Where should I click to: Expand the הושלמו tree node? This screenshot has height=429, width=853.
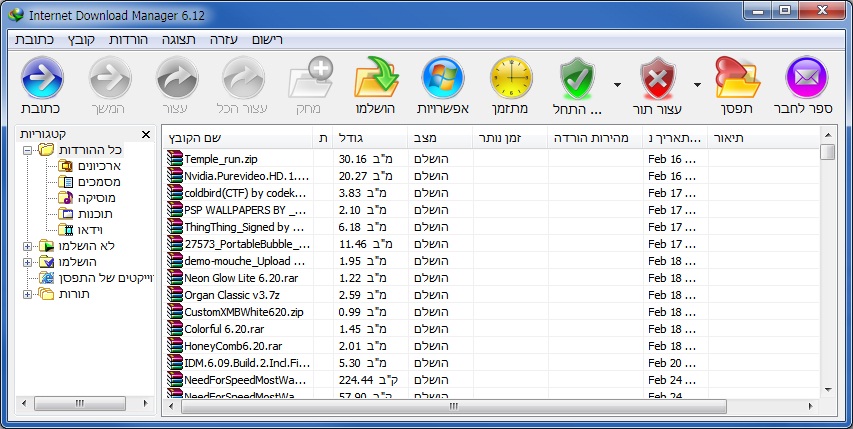(x=27, y=262)
